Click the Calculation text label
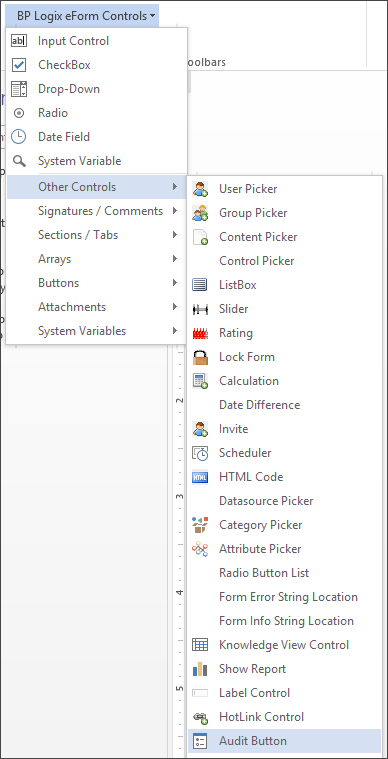Screen dimensions: 388x759 point(249,381)
